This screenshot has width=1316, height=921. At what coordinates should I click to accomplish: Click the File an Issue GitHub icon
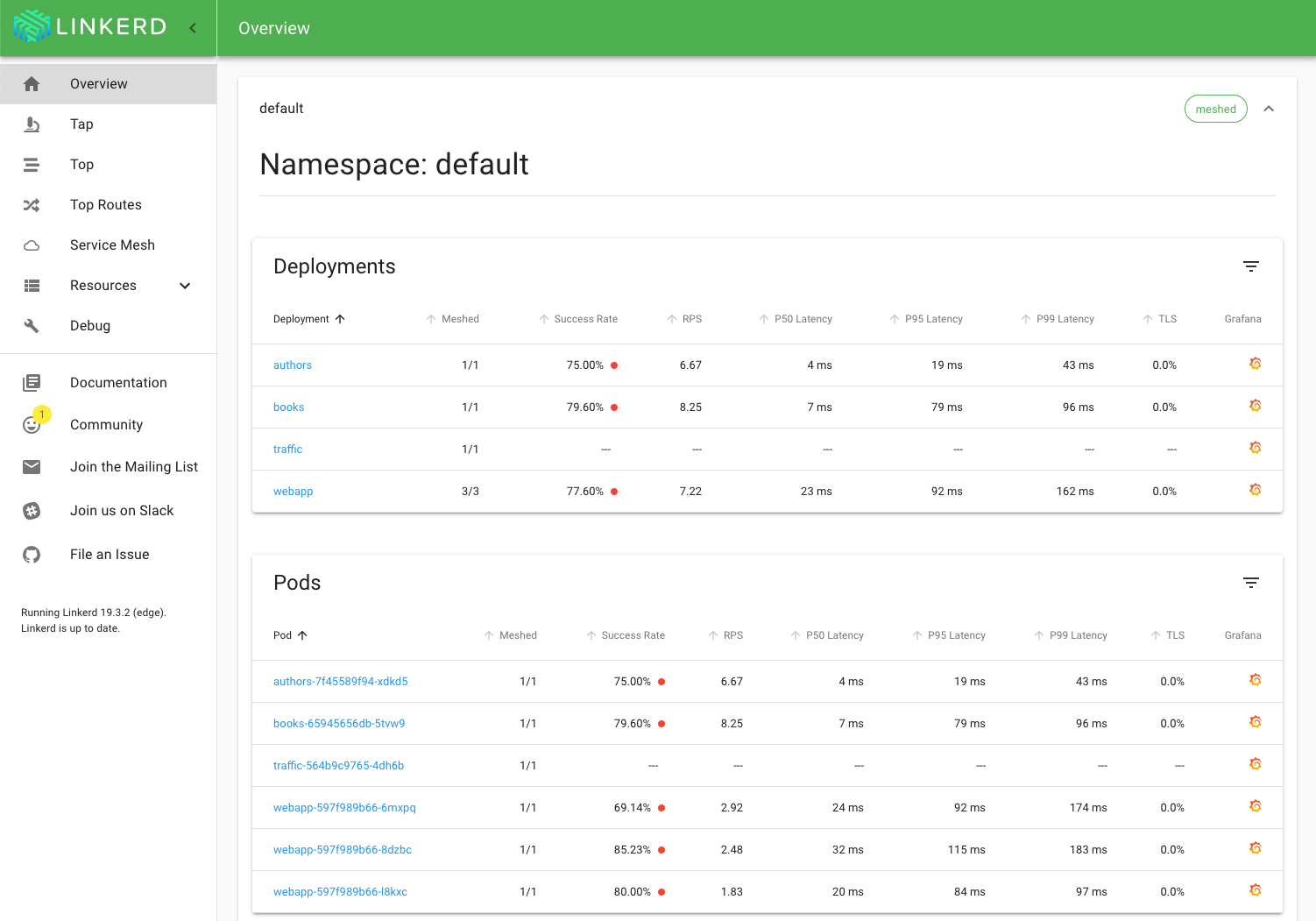pos(32,554)
